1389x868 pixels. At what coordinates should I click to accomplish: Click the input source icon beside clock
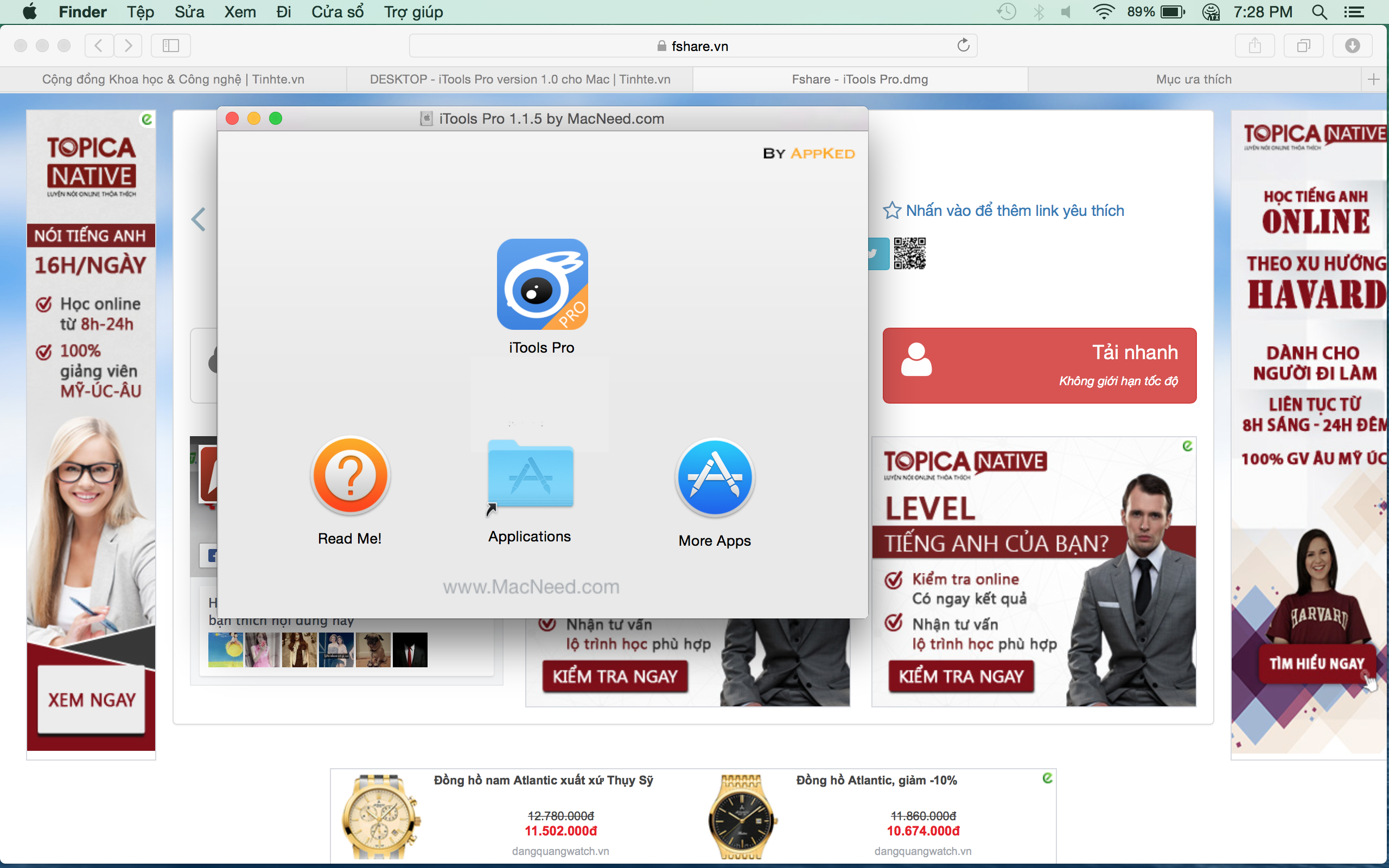pos(1210,12)
